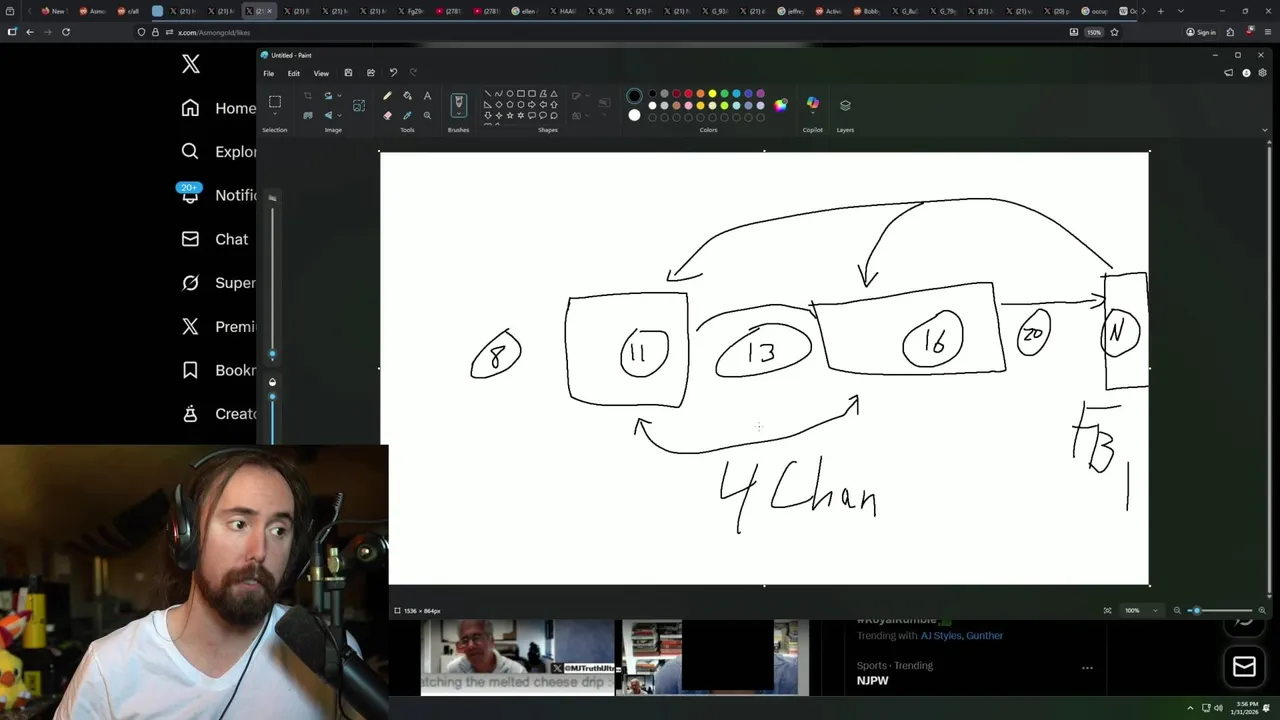
Task: Select Color 2 white secondary swatch
Action: pos(634,115)
